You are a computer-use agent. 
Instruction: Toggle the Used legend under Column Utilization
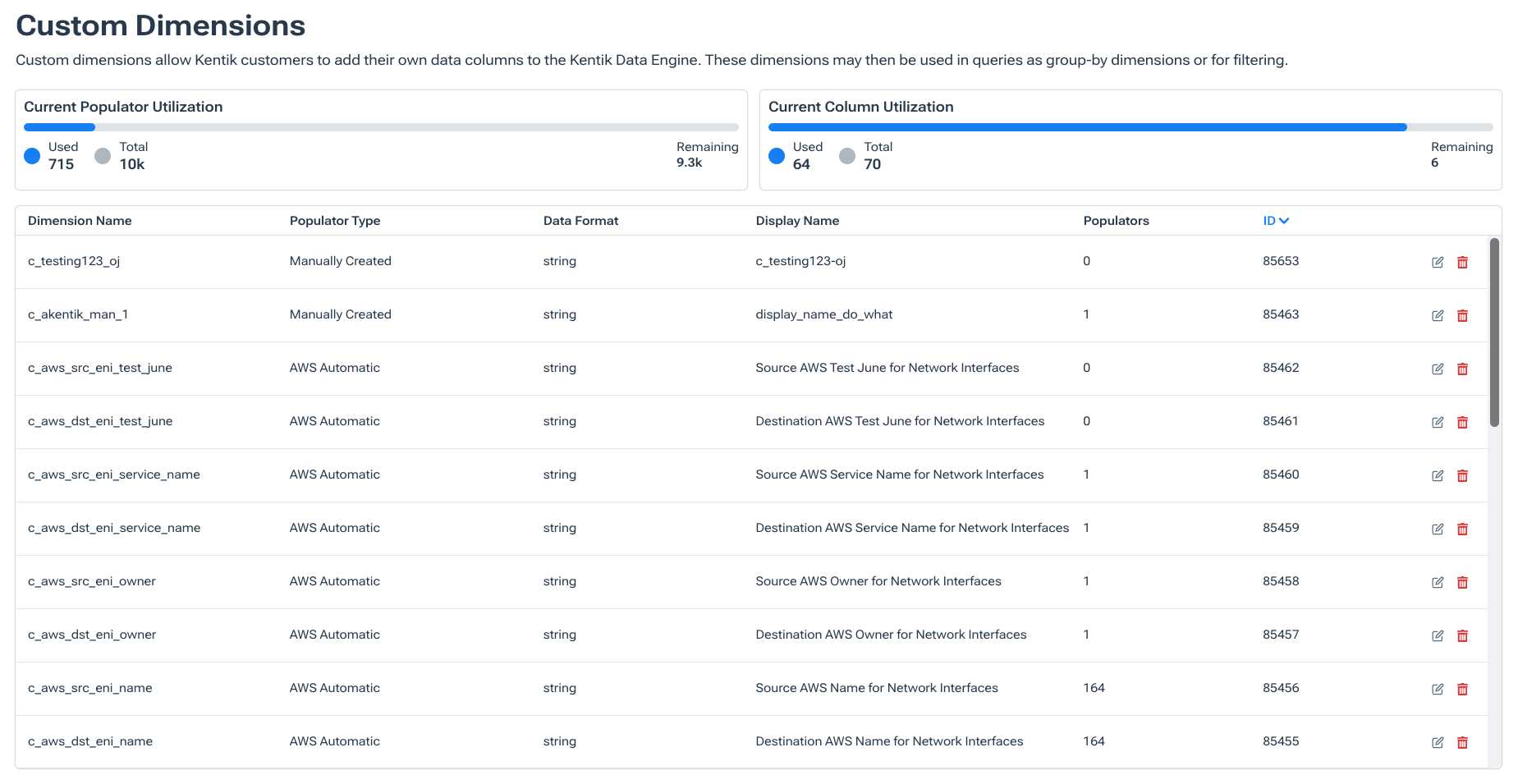tap(798, 155)
